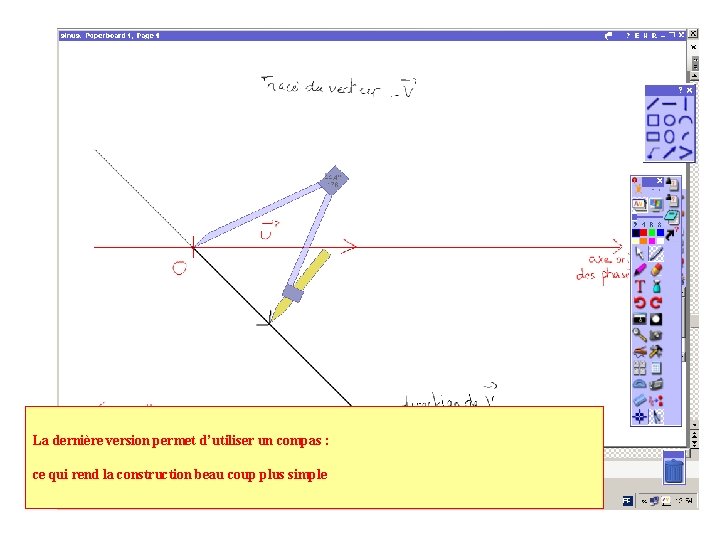720x540 pixels.
Task: Open the on-screen calculator icon
Action: [656, 368]
